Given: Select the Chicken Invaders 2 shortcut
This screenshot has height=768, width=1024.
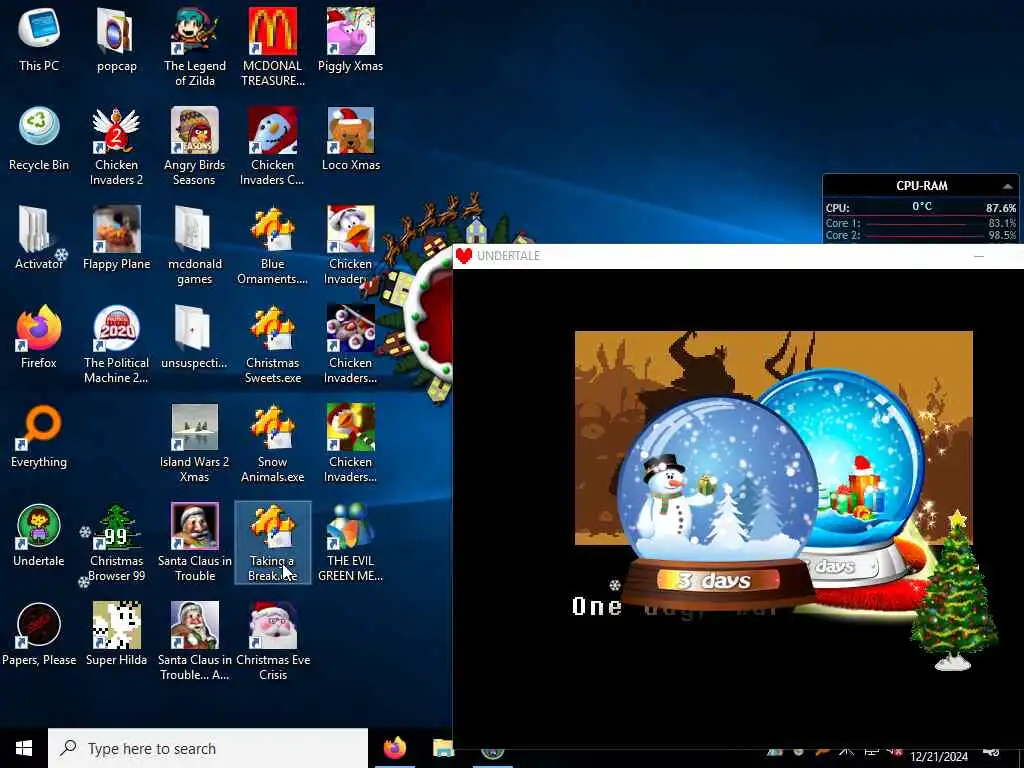Looking at the screenshot, I should coord(116,146).
